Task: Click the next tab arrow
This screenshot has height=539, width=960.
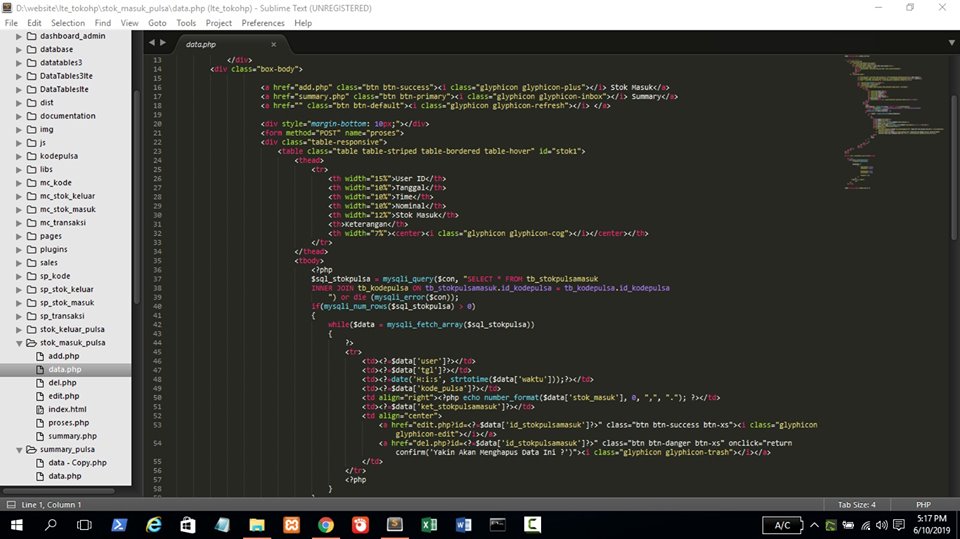Action: tap(162, 44)
